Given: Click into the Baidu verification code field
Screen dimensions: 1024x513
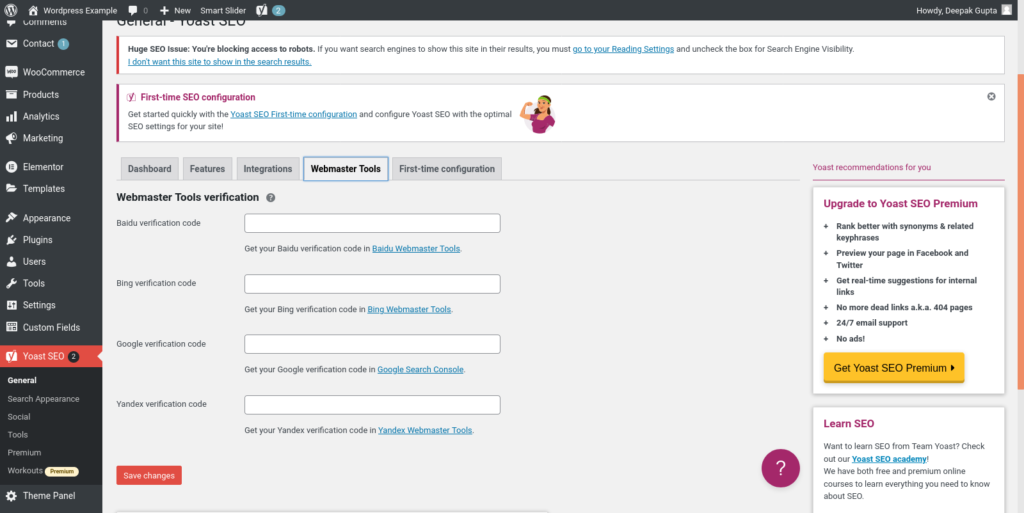Looking at the screenshot, I should [372, 223].
